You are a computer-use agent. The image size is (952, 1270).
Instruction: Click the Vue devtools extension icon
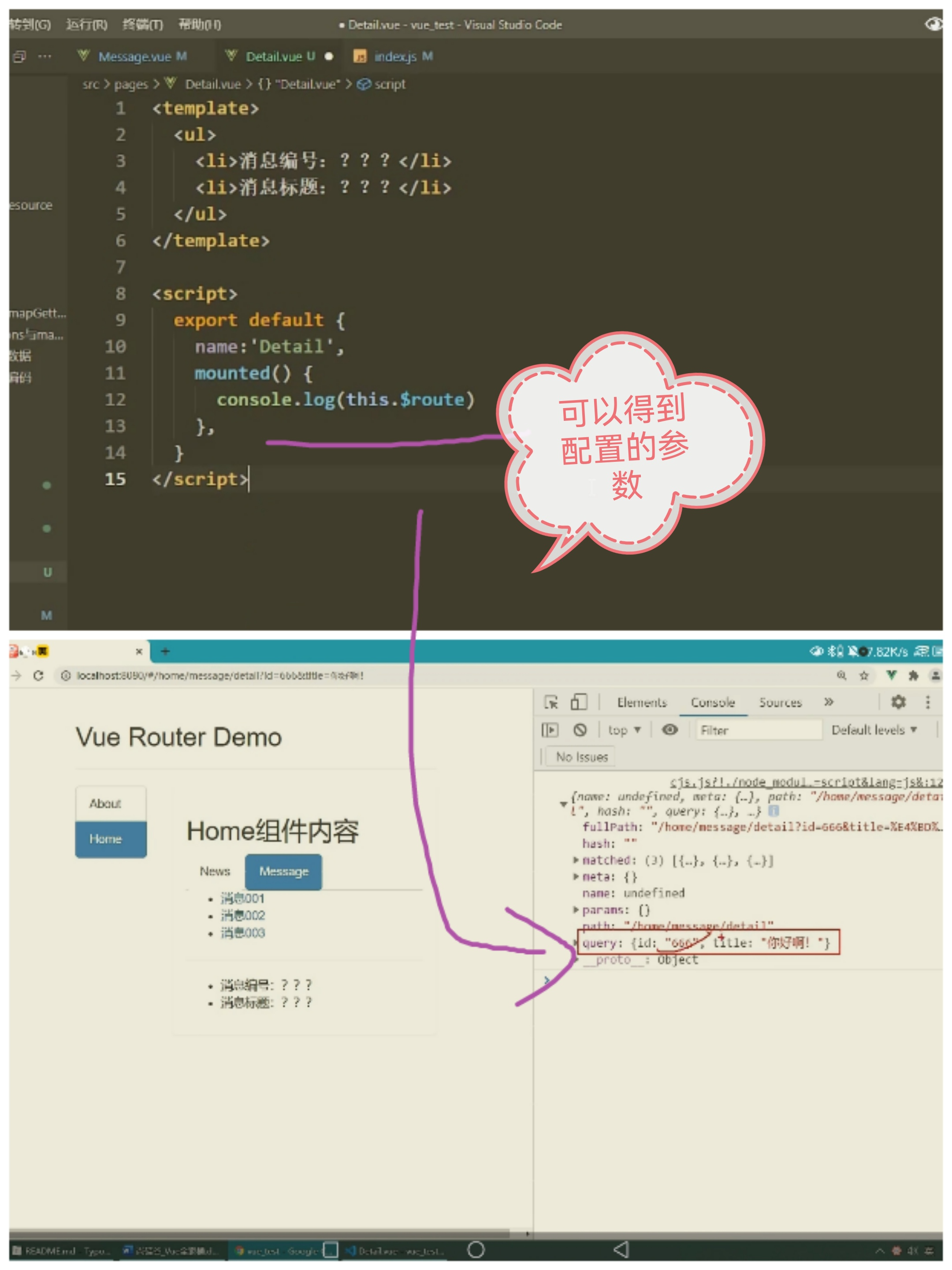point(891,675)
